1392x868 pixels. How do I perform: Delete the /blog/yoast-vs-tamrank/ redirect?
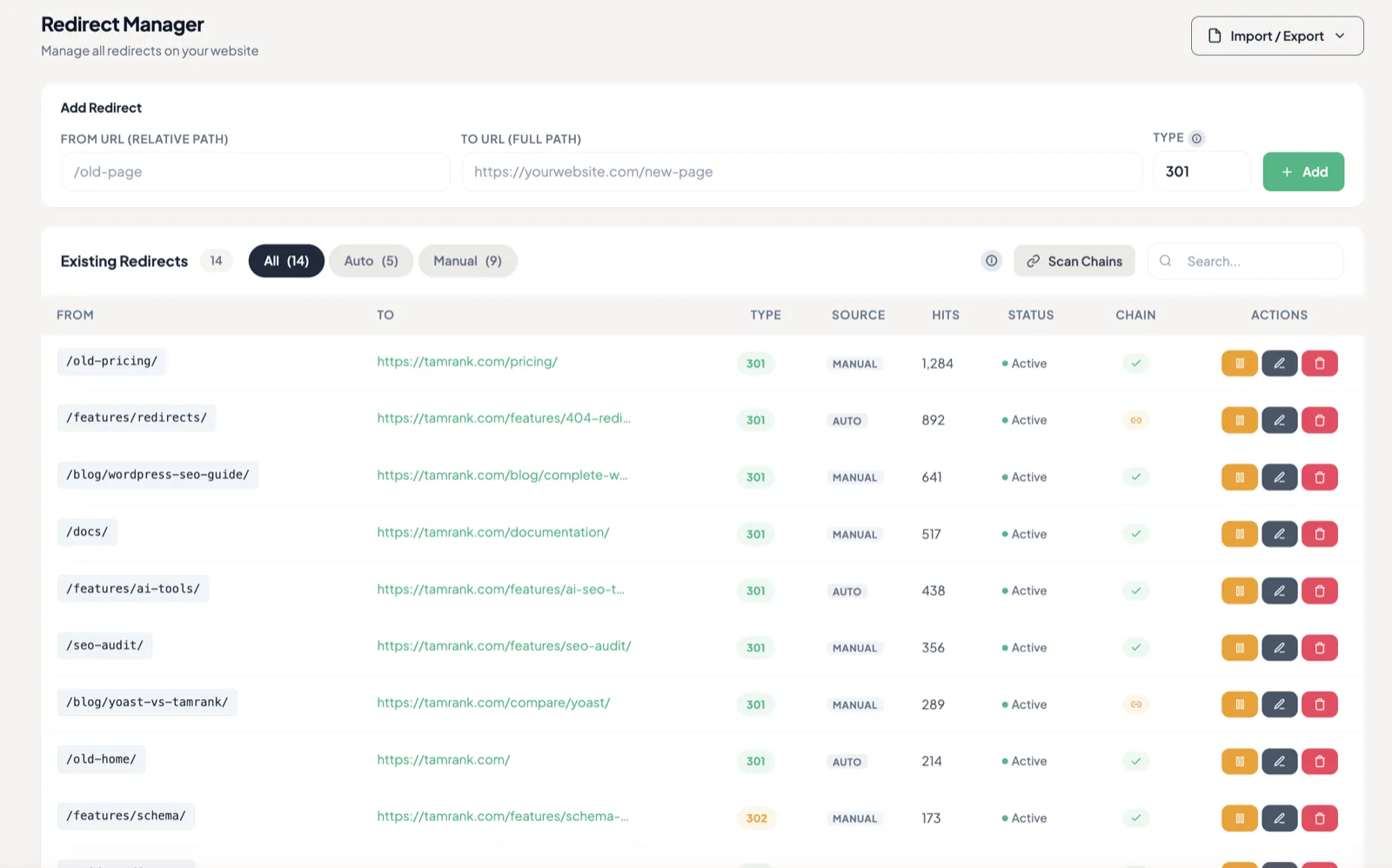tap(1319, 704)
